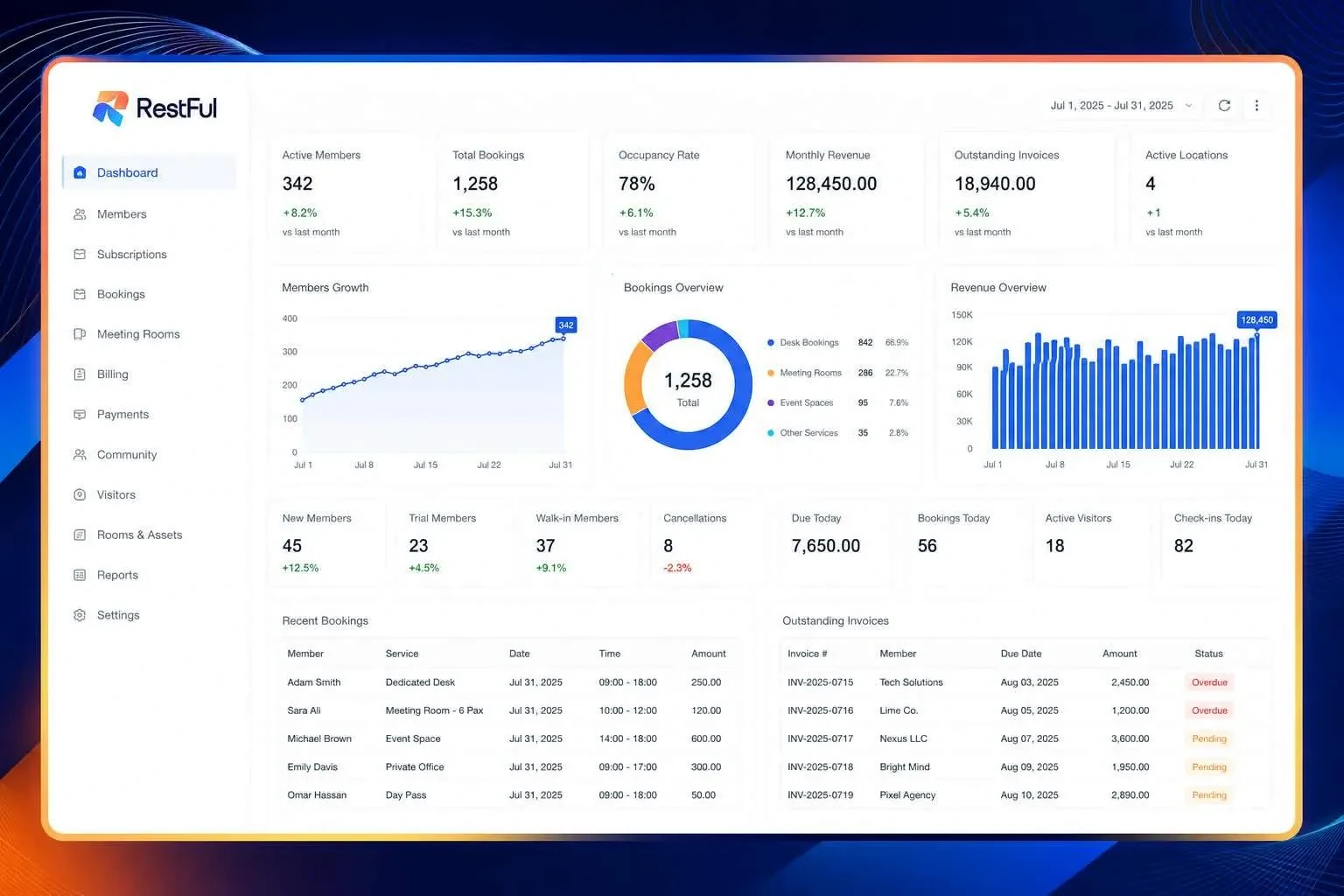Open the Jul 1 - Jul 31 date range dropdown
This screenshot has height=896, width=1344.
click(x=1121, y=105)
